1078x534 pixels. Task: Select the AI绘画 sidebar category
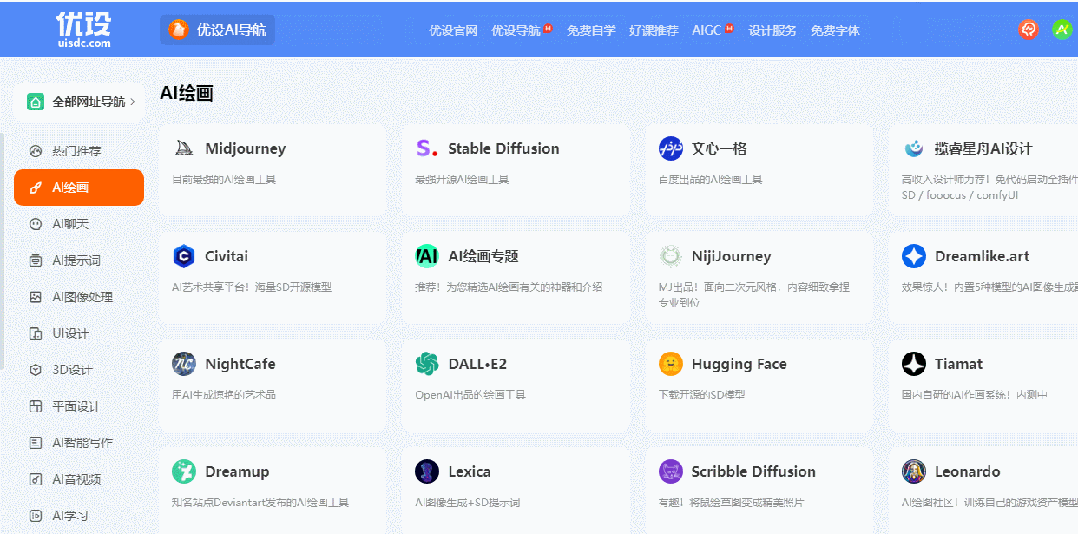click(x=79, y=188)
